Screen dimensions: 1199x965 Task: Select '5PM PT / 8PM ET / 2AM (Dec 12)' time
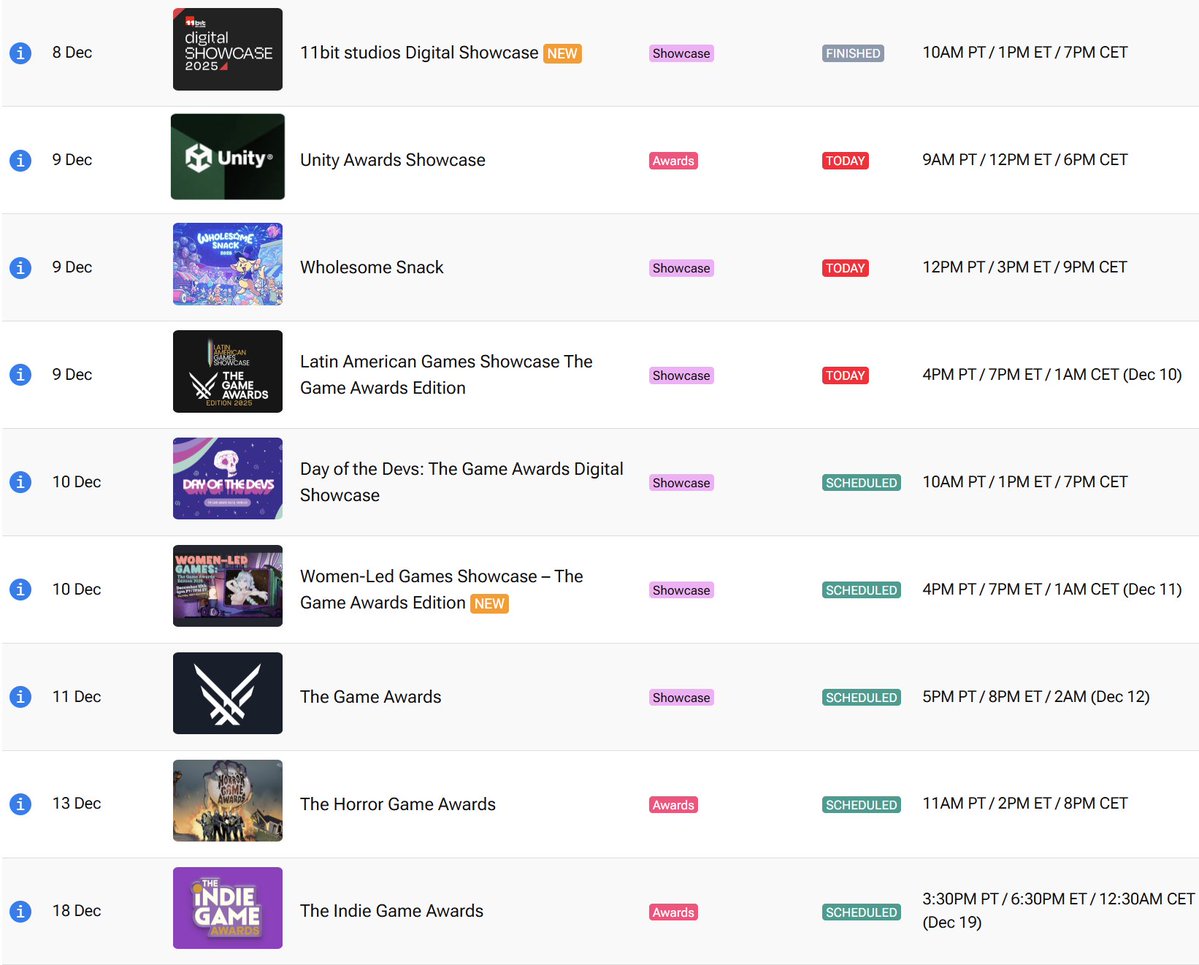[x=1036, y=697]
